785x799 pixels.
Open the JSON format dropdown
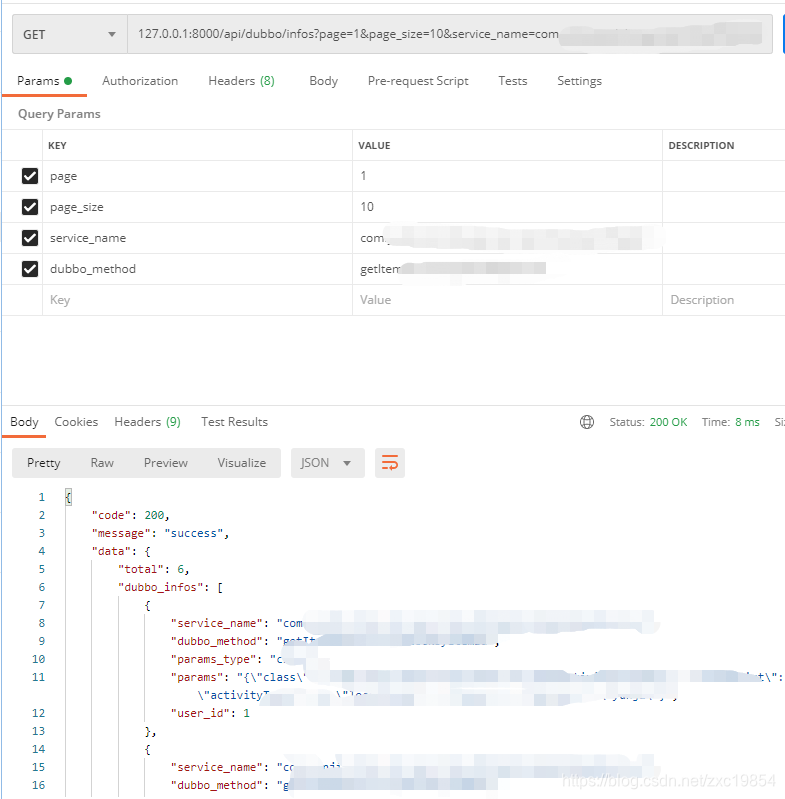click(328, 463)
